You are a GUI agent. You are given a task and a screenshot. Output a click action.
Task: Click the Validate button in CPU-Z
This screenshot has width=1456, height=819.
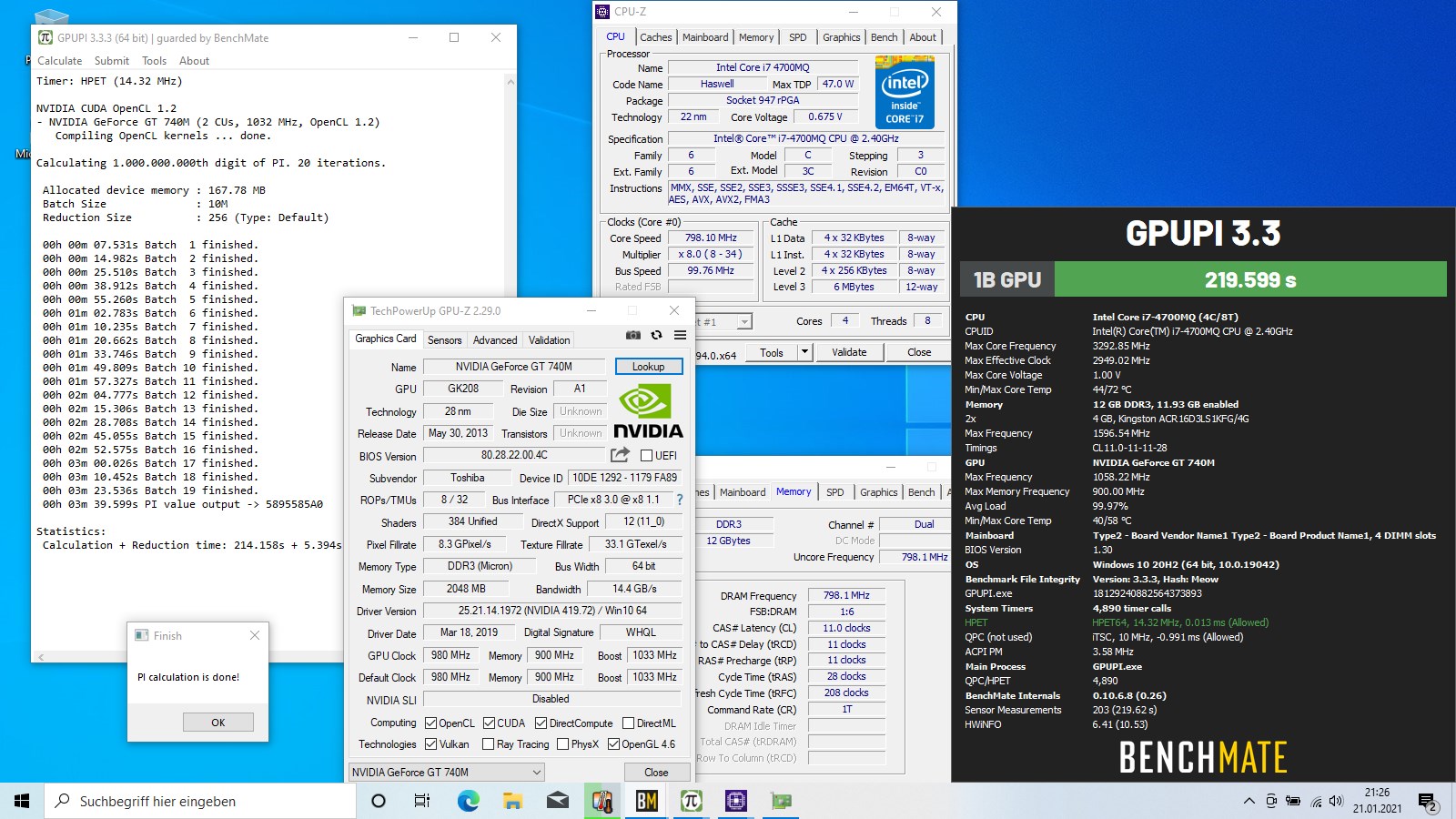pyautogui.click(x=849, y=352)
